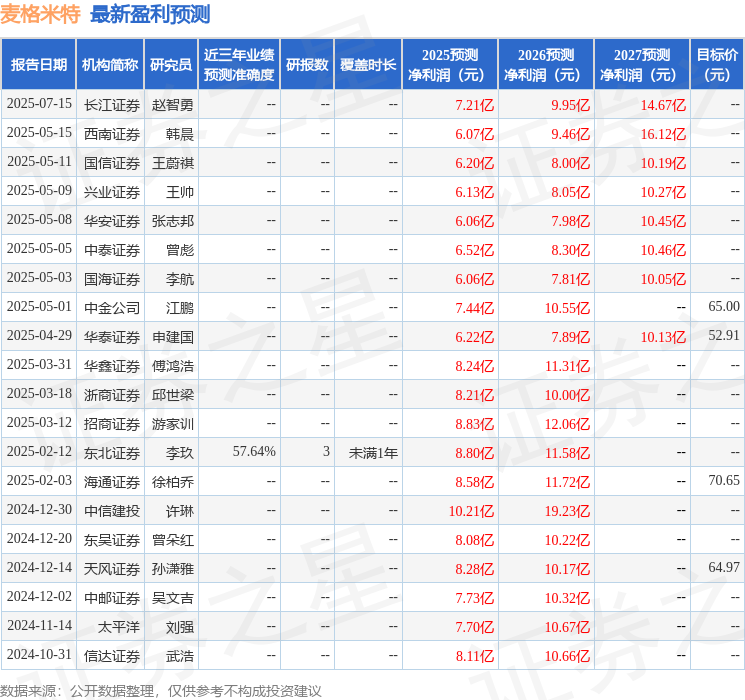Click the target price 65.00
The image size is (745, 700).
tap(724, 307)
